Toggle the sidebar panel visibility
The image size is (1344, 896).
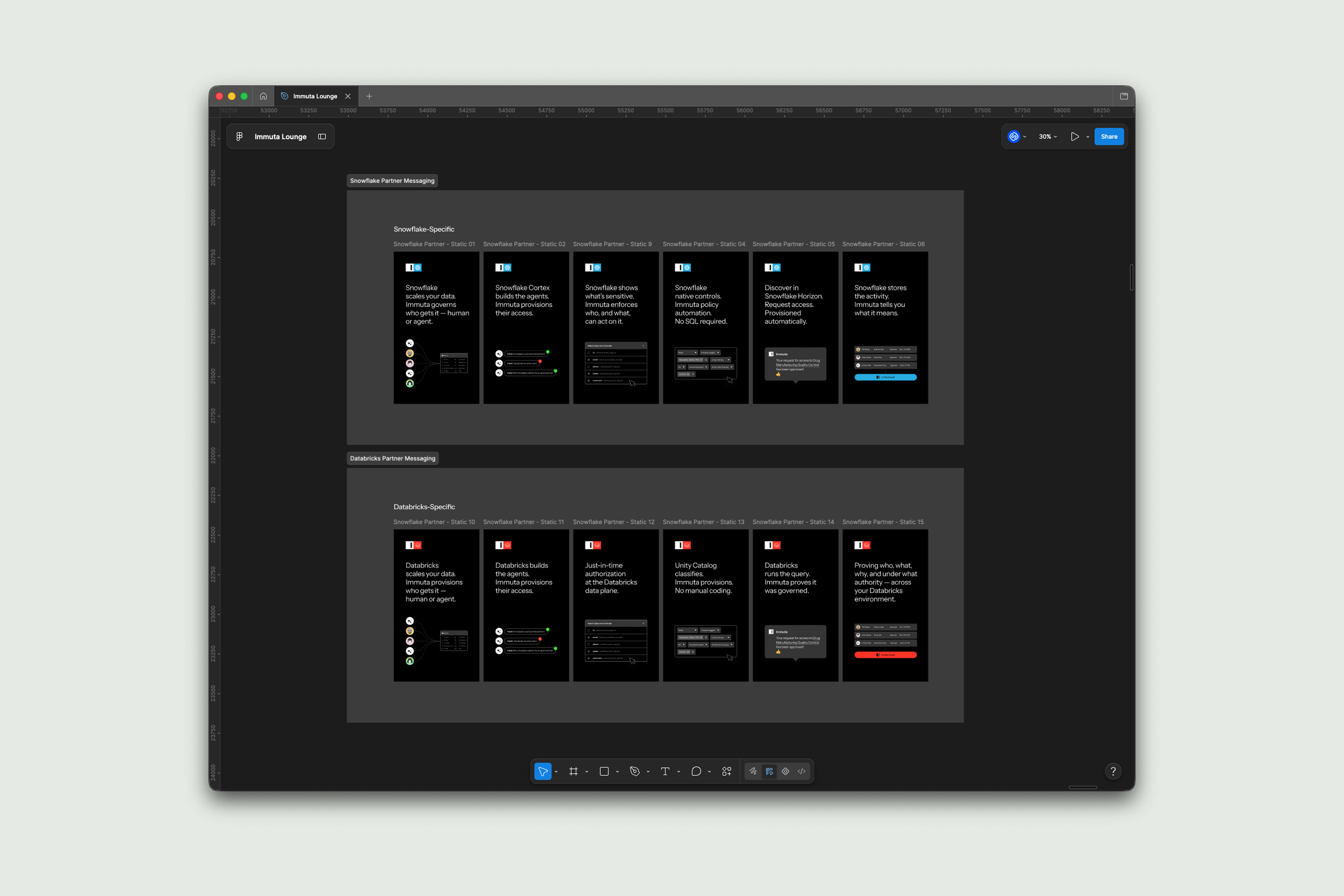point(322,137)
